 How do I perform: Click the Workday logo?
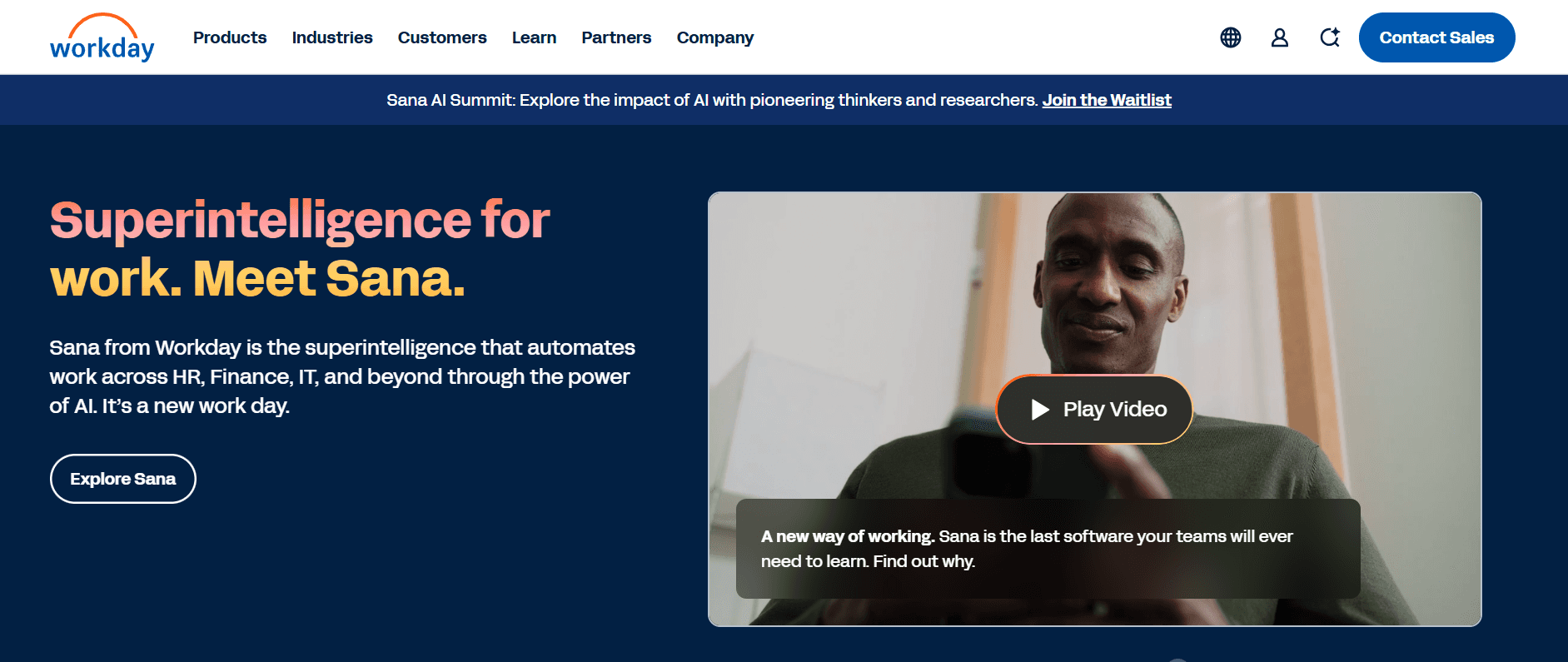pyautogui.click(x=102, y=37)
